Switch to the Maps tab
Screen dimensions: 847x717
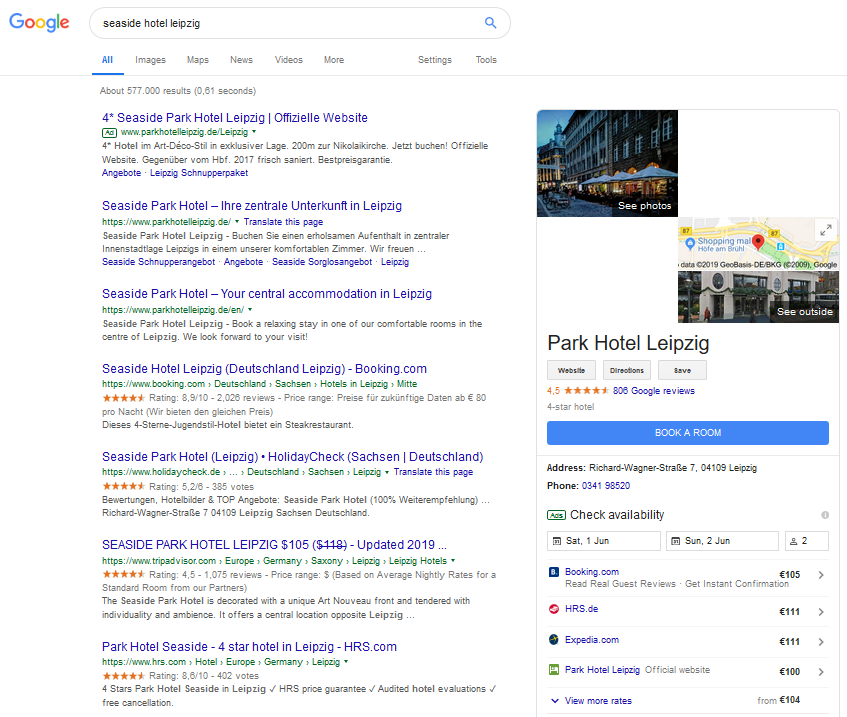[198, 60]
